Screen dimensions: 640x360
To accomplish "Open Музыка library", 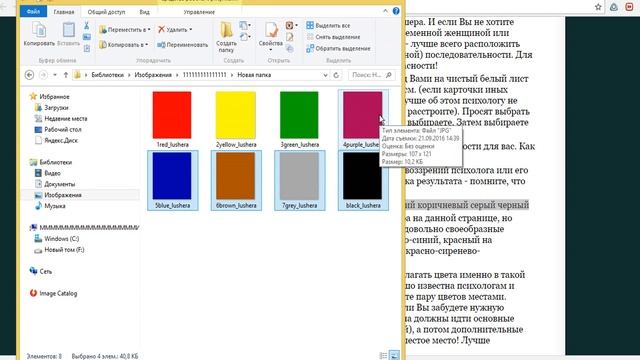I will click(55, 206).
